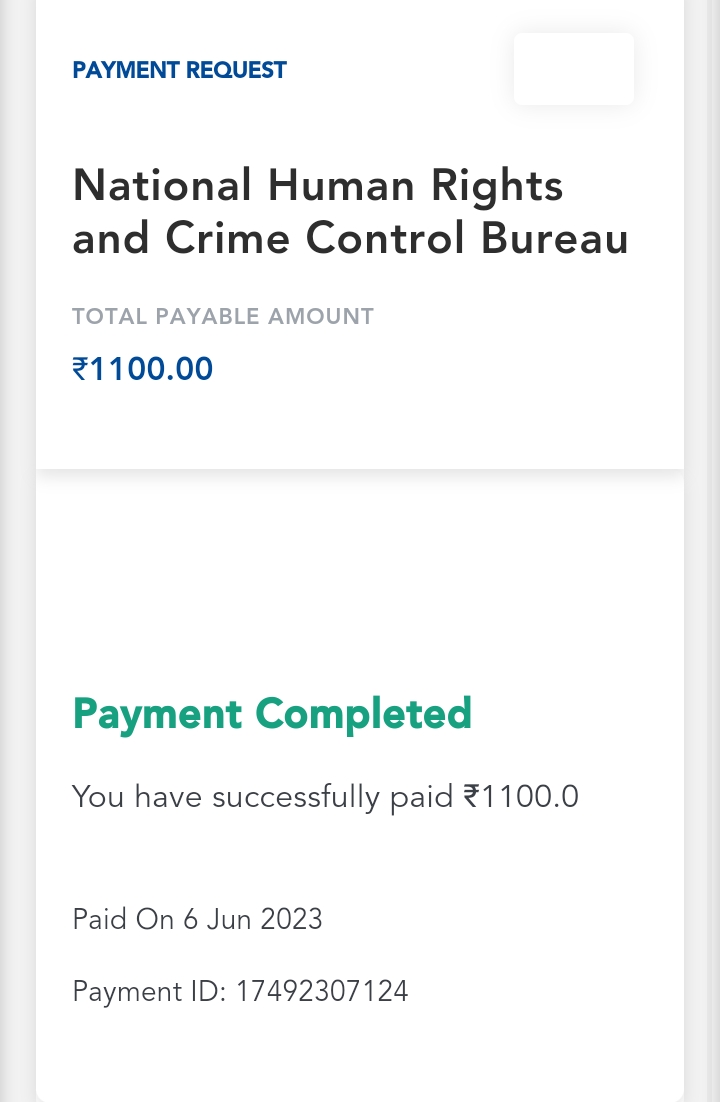The height and width of the screenshot is (1102, 720).
Task: Select the "and Crime Control Bureau" title line
Action: point(350,238)
